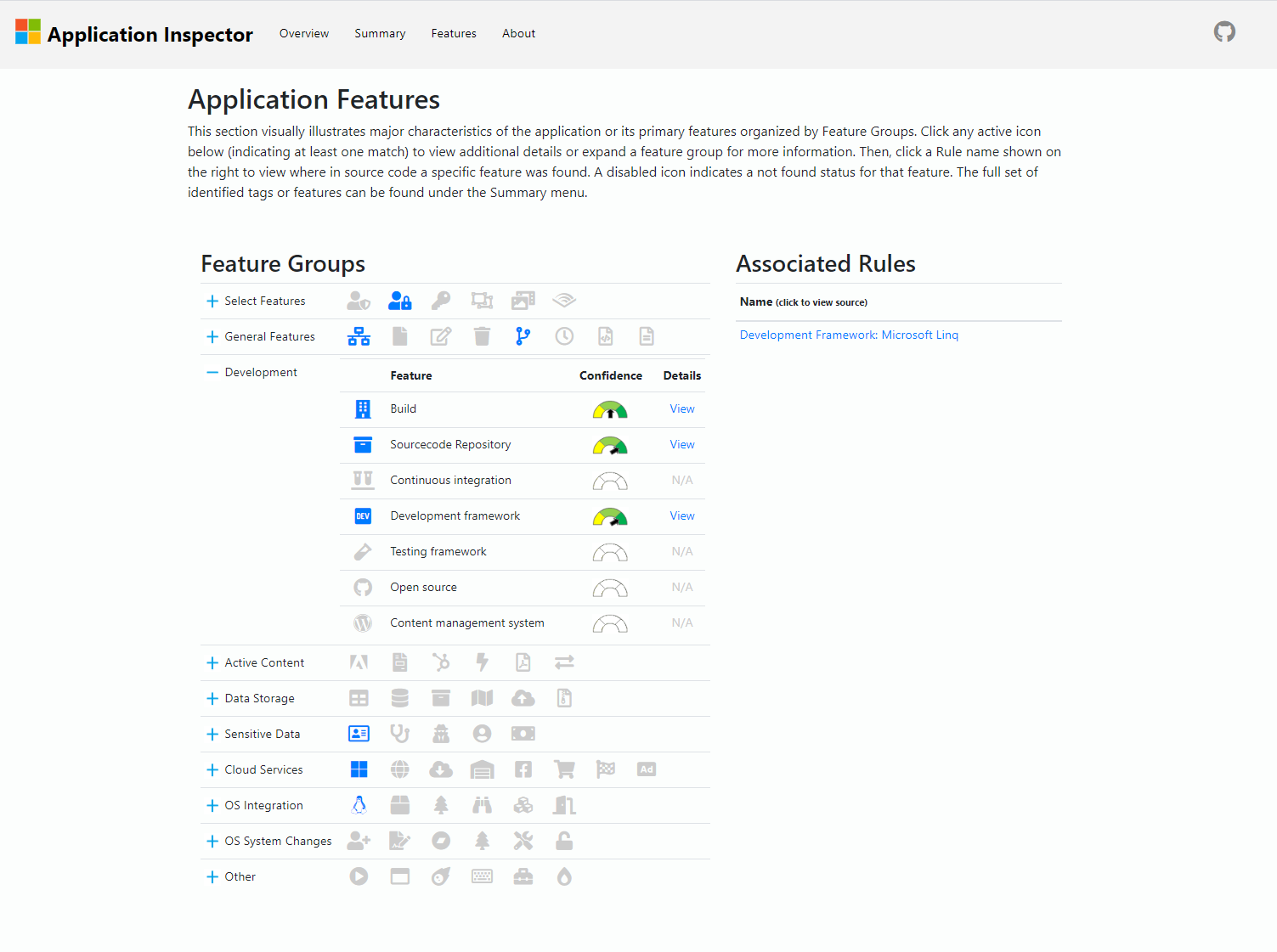
Task: Open the About menu item
Action: [518, 34]
